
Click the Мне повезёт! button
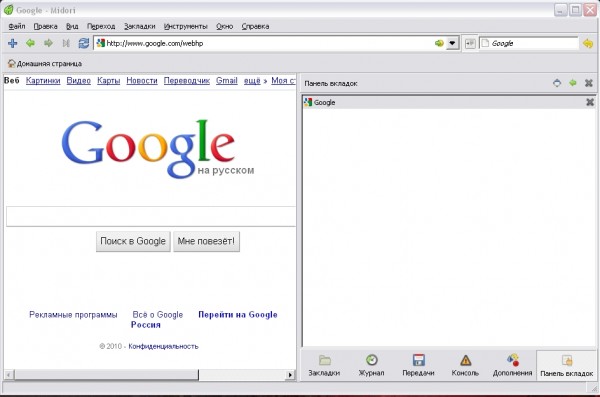206,241
